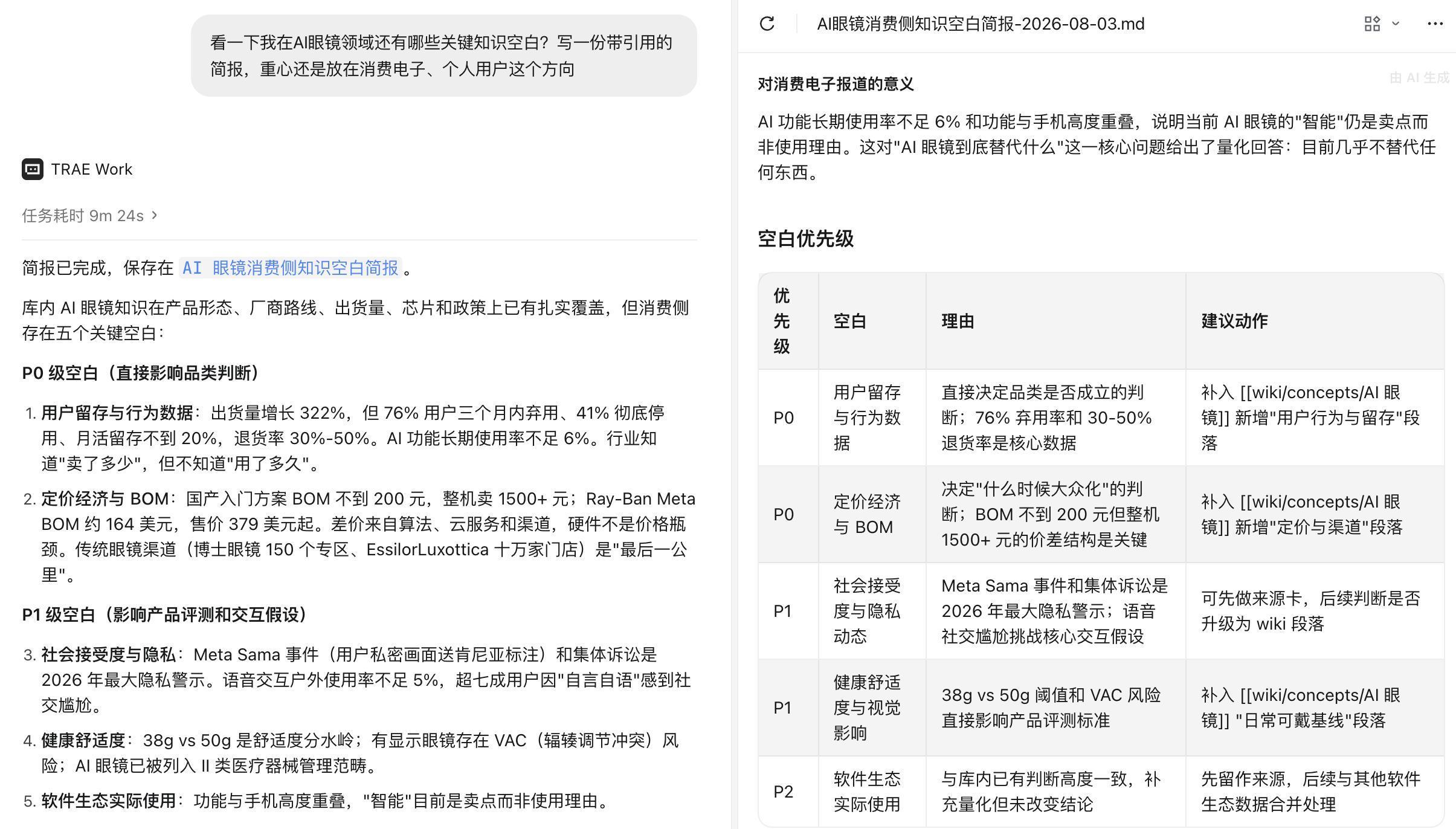Click the 建议动作 column header
1456x829 pixels.
click(x=1315, y=321)
